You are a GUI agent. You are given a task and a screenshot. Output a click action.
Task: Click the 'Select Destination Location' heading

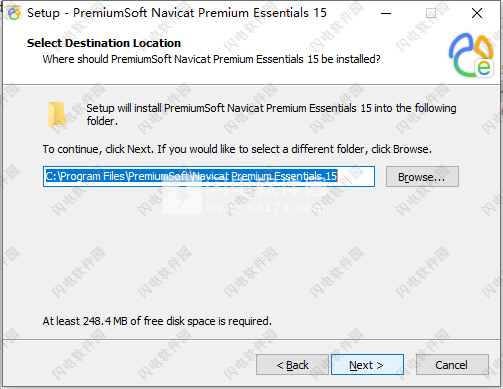click(x=104, y=43)
